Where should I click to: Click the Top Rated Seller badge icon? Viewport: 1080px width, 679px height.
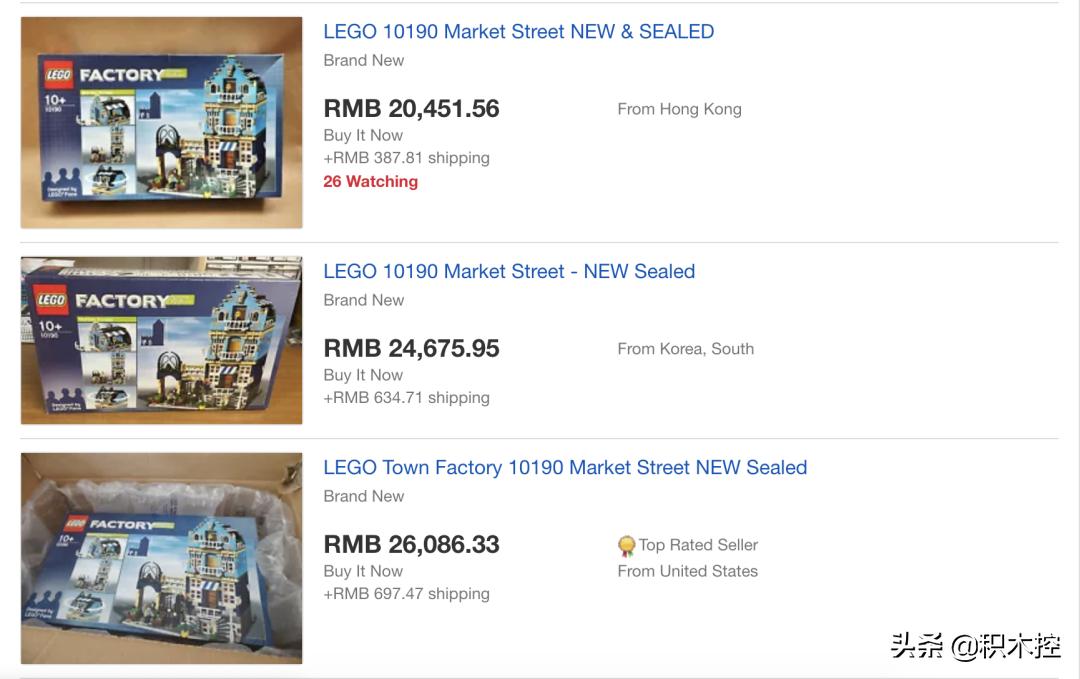click(627, 545)
